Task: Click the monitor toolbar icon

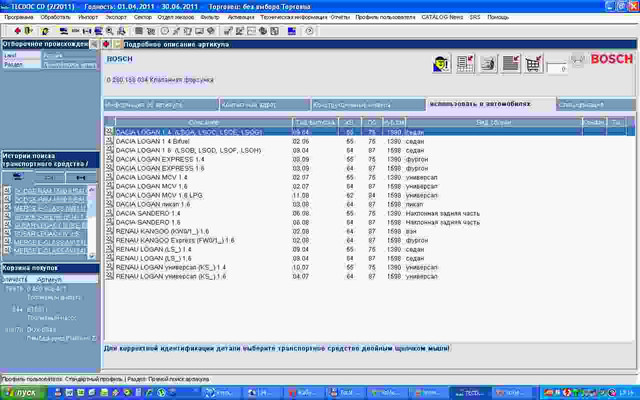Action: point(199,31)
